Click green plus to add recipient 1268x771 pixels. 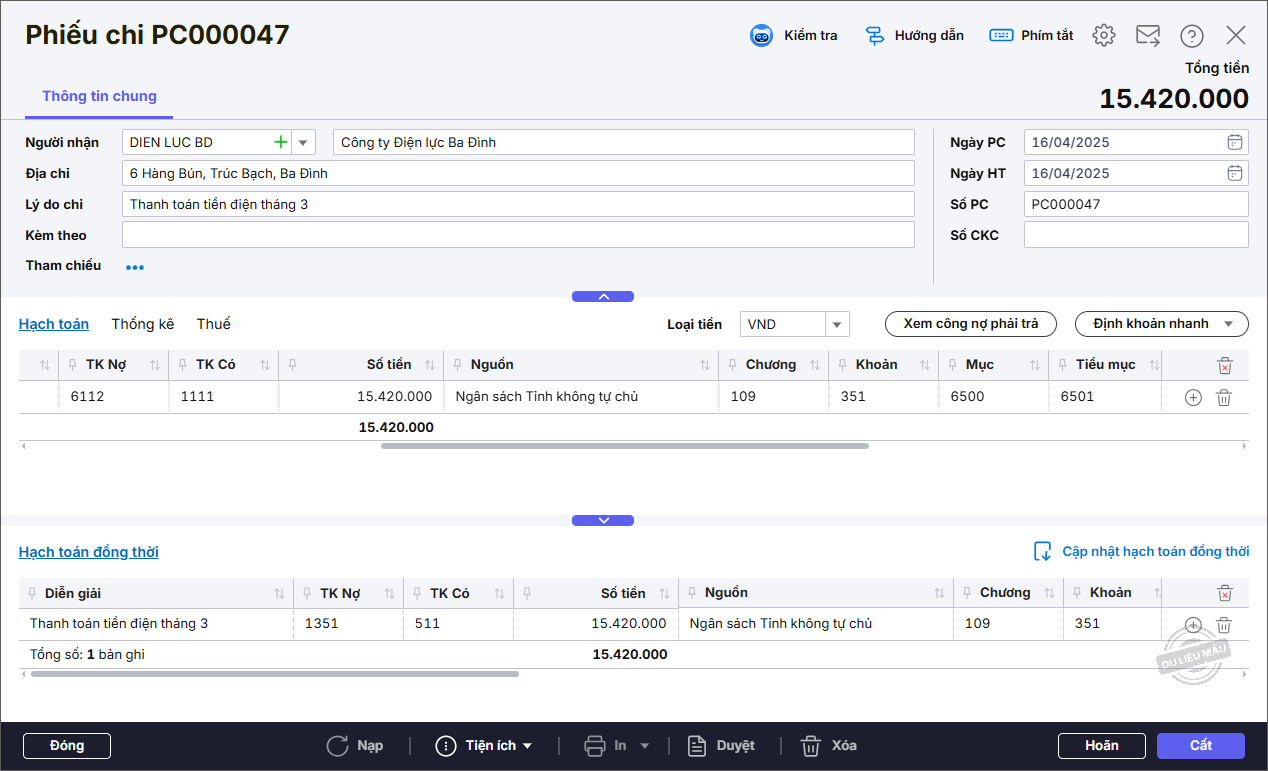(281, 142)
